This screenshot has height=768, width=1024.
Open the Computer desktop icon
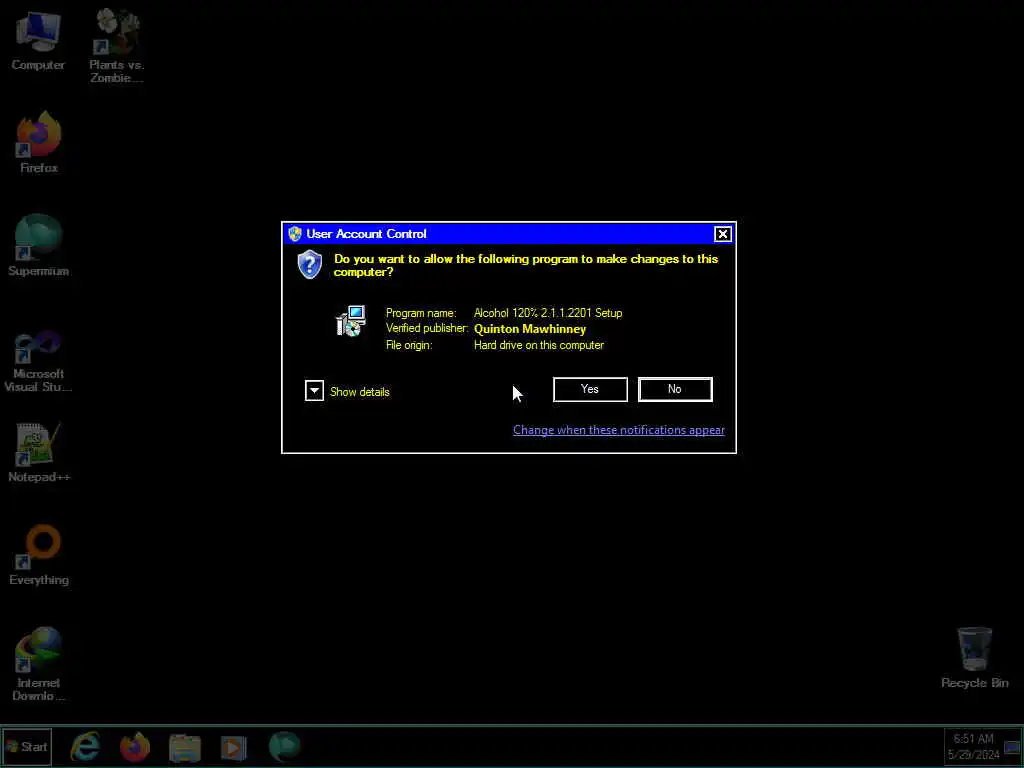click(x=38, y=41)
